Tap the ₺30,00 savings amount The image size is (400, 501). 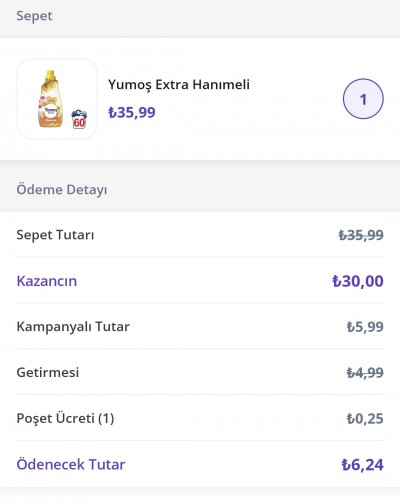[358, 281]
